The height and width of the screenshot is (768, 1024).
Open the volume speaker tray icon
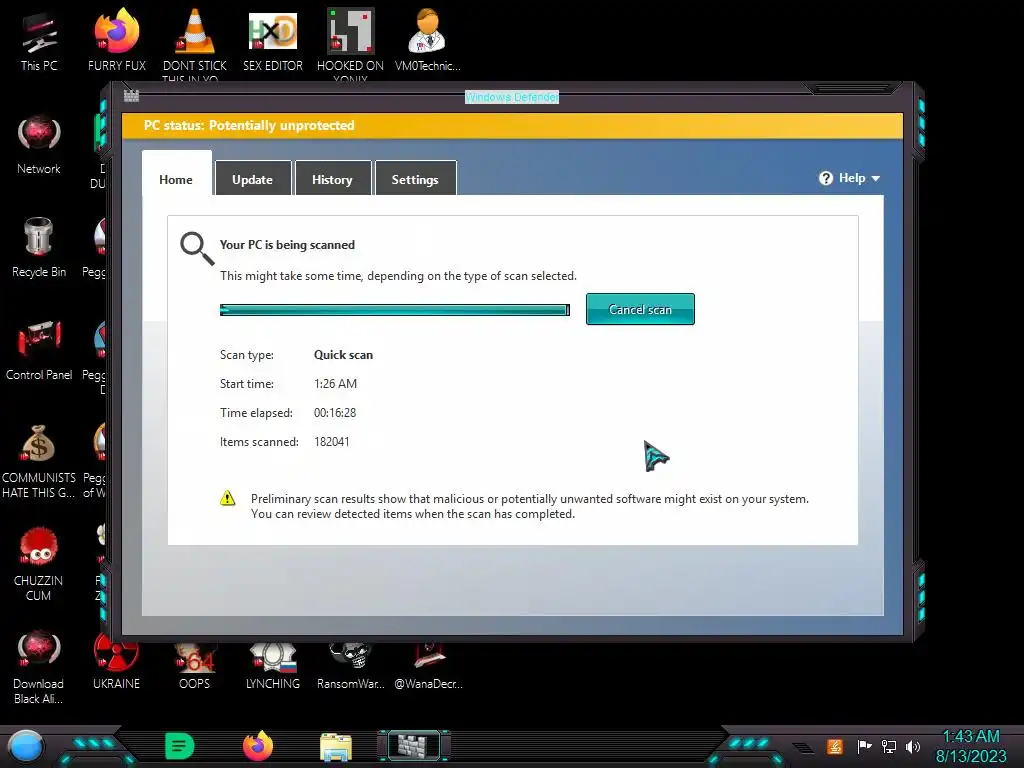pos(913,746)
